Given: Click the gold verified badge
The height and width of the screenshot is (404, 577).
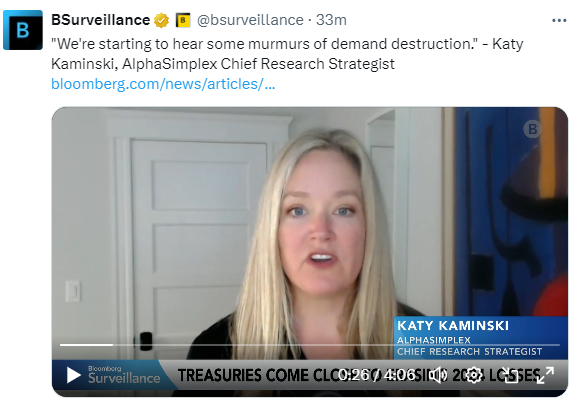Looking at the screenshot, I should [x=161, y=20].
